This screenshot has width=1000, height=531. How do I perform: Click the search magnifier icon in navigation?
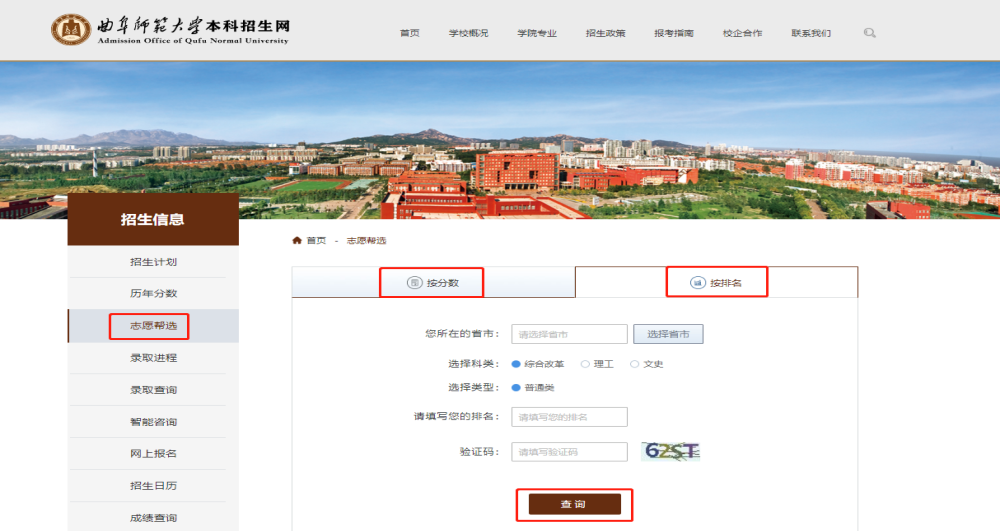(869, 33)
